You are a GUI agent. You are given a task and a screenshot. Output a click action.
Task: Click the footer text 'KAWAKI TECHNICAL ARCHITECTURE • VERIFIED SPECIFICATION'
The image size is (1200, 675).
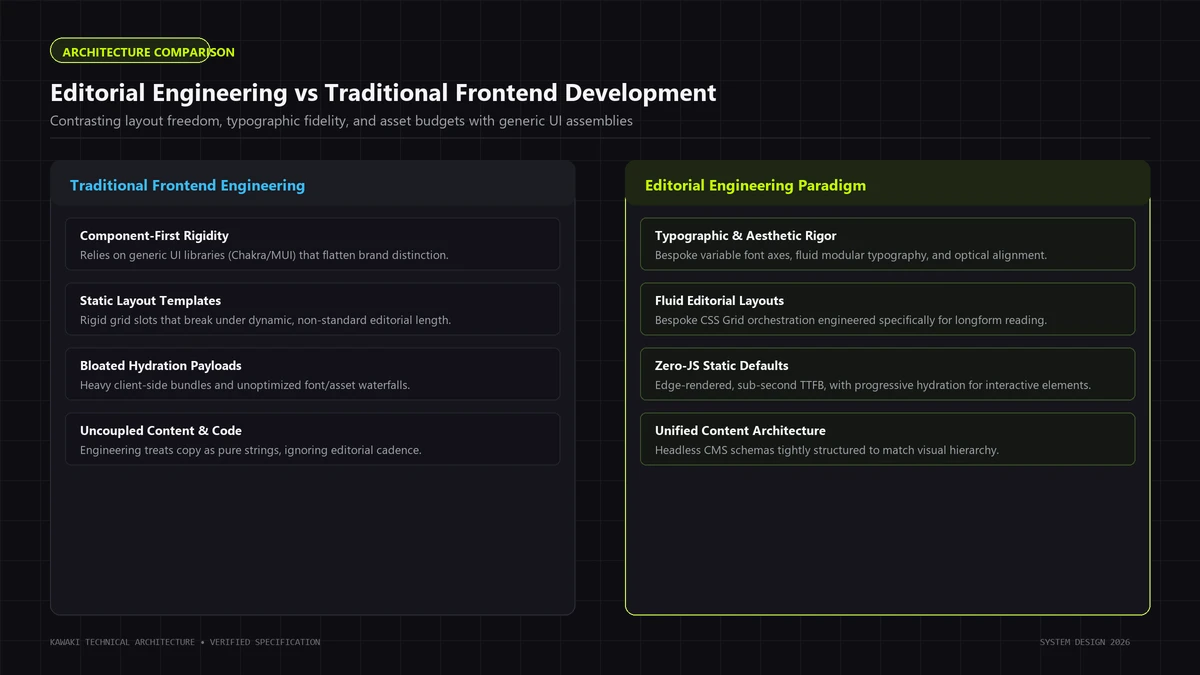click(x=185, y=642)
